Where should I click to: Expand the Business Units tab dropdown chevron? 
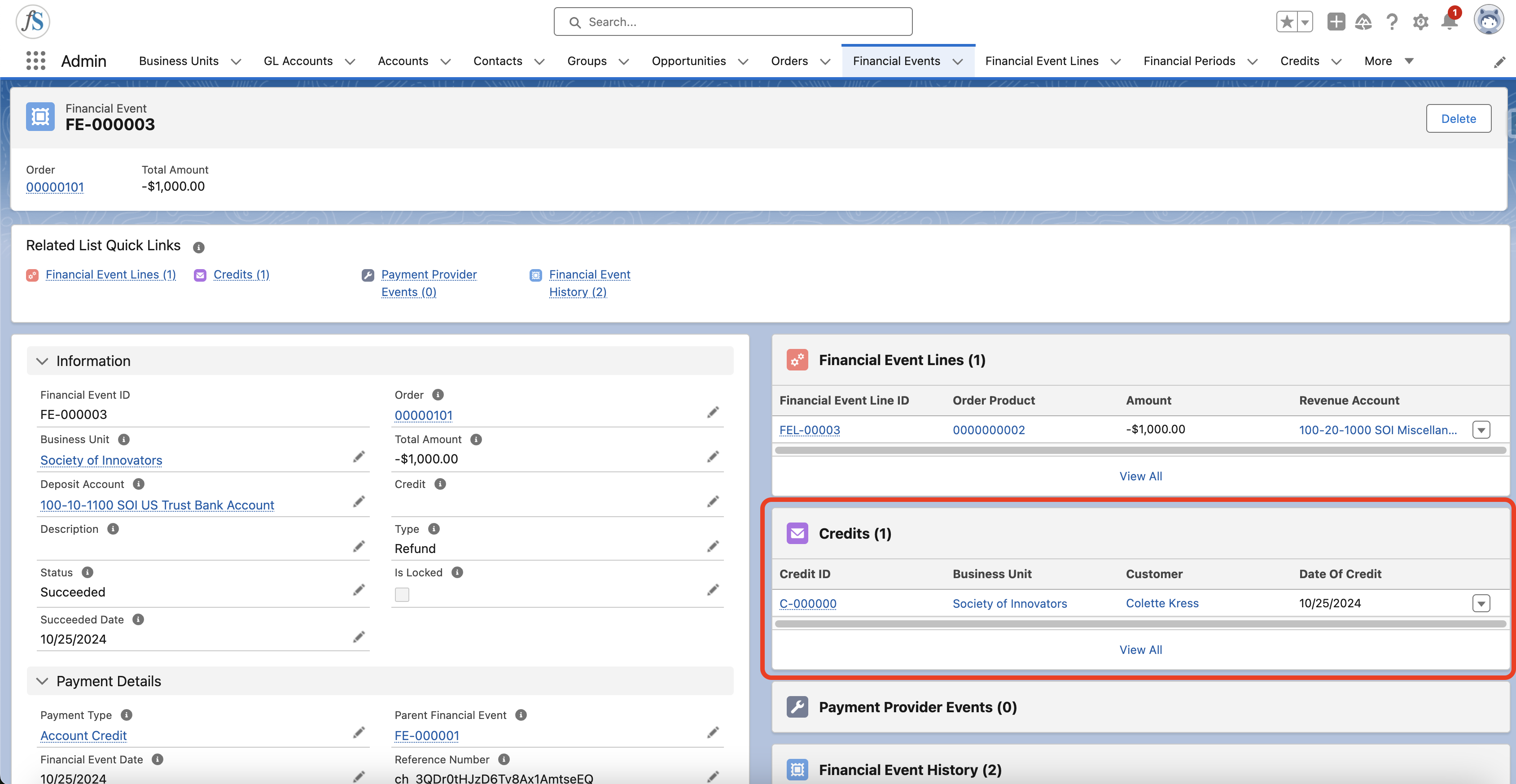coord(237,62)
